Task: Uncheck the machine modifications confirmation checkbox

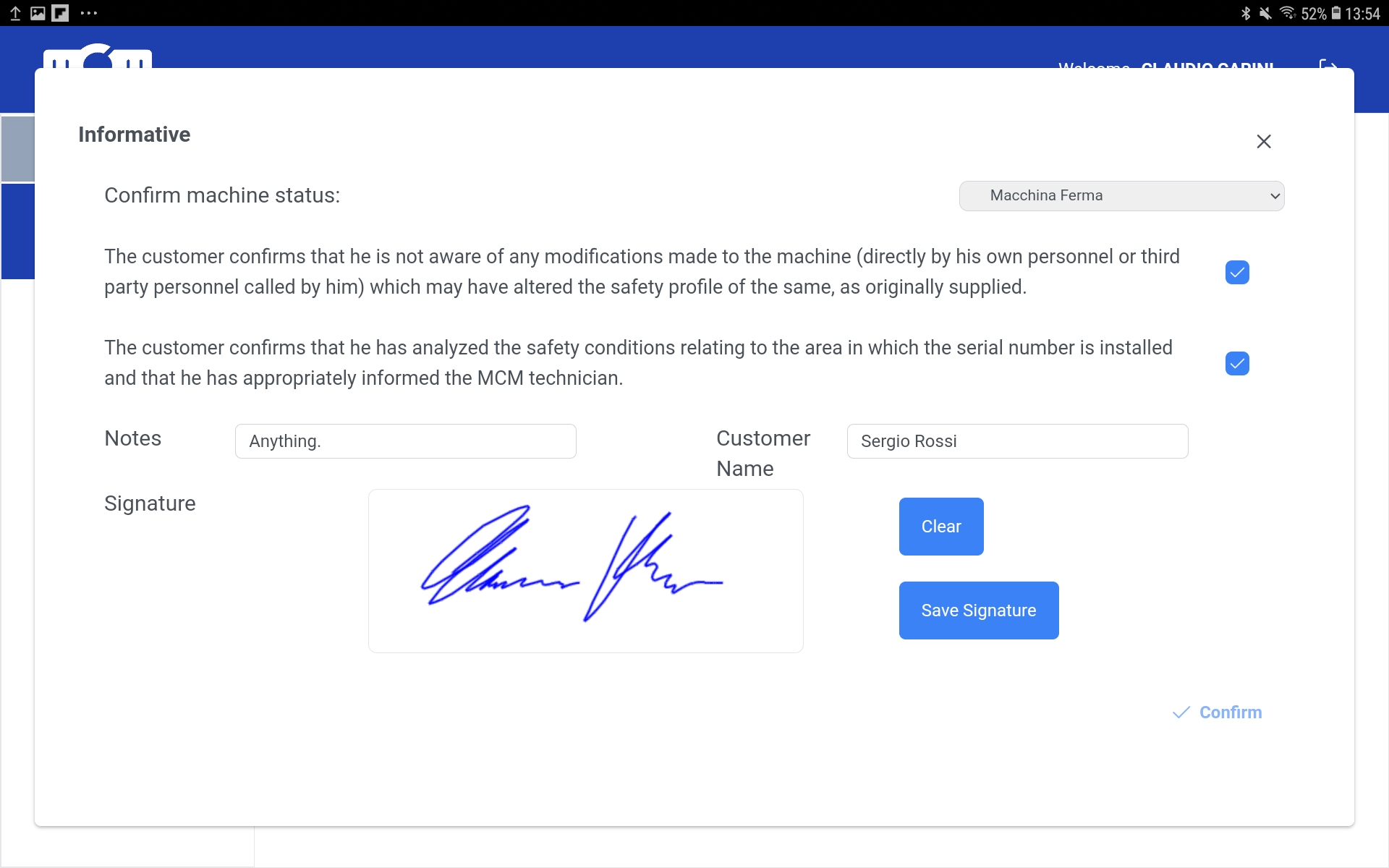Action: pos(1237,273)
